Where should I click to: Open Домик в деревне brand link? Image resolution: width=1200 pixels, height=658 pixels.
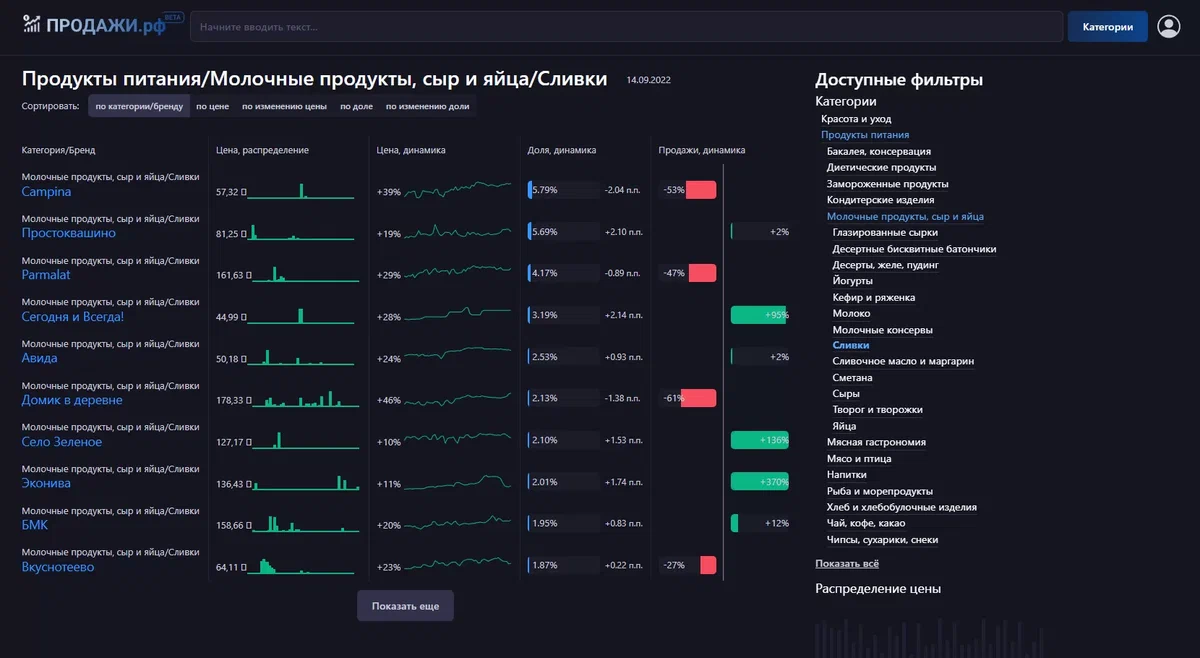72,400
